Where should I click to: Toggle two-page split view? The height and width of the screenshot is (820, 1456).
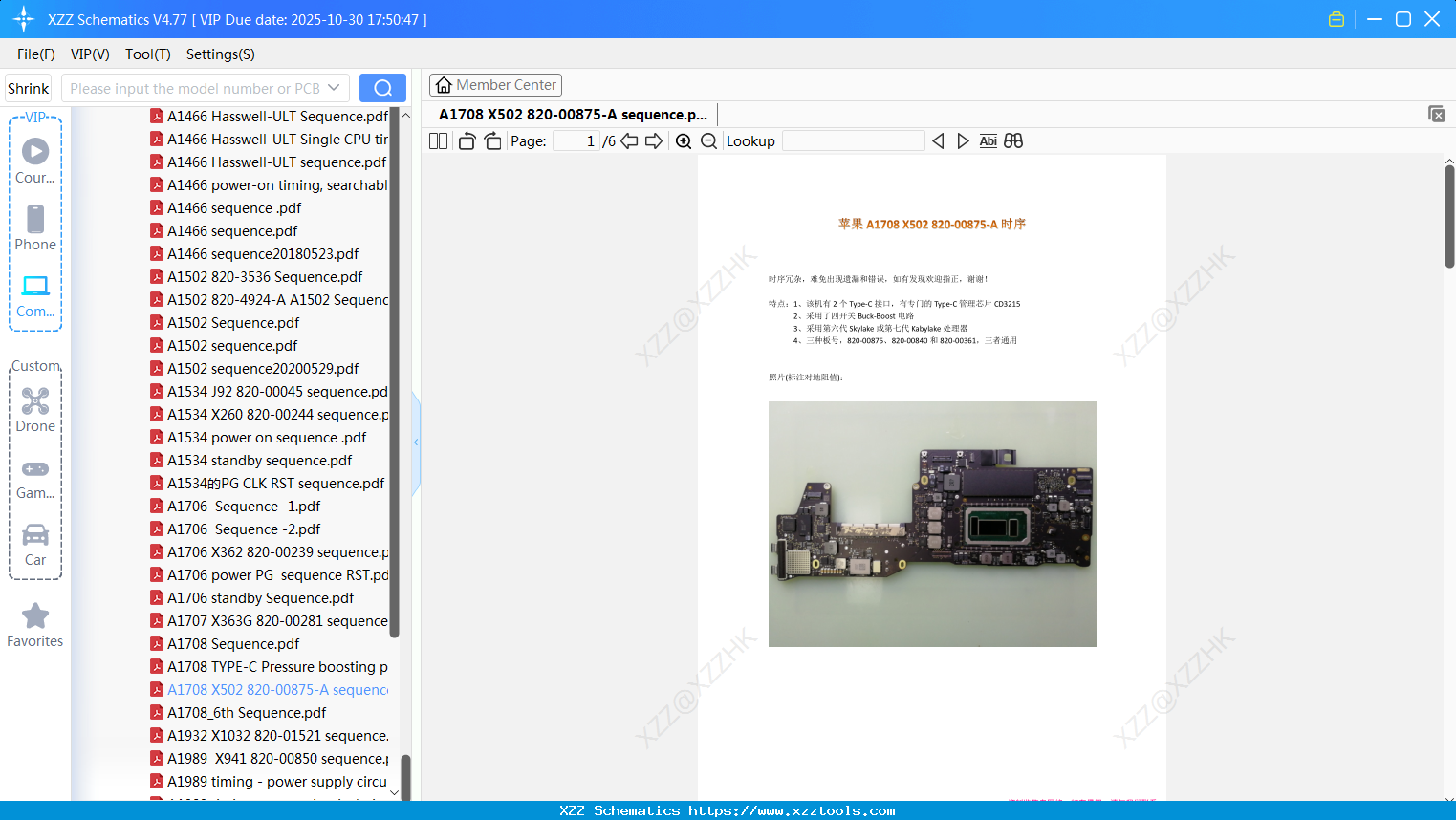[439, 140]
